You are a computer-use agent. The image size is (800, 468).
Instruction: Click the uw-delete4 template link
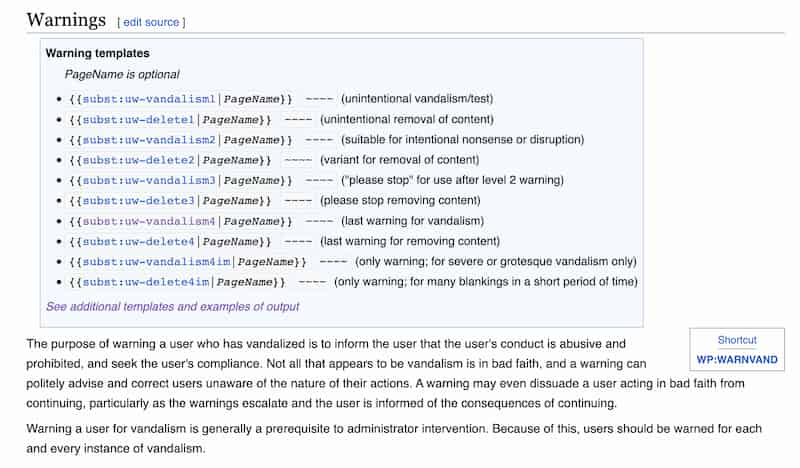(138, 242)
